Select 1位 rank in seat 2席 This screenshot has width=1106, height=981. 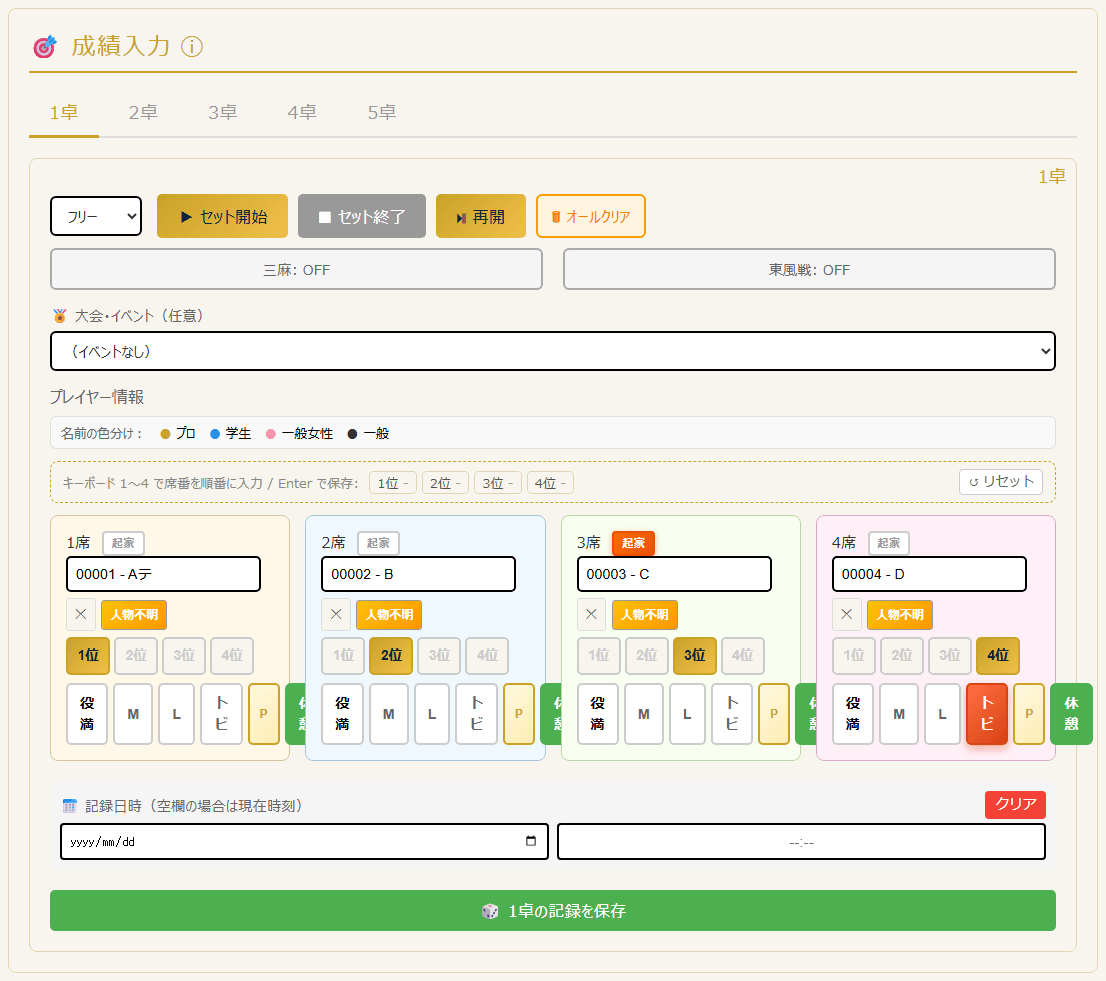[344, 655]
